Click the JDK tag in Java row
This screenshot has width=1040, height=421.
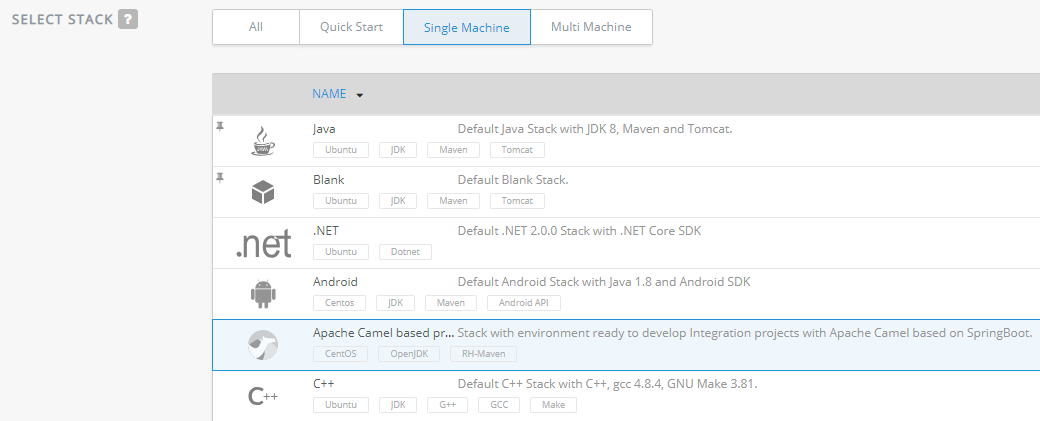398,150
